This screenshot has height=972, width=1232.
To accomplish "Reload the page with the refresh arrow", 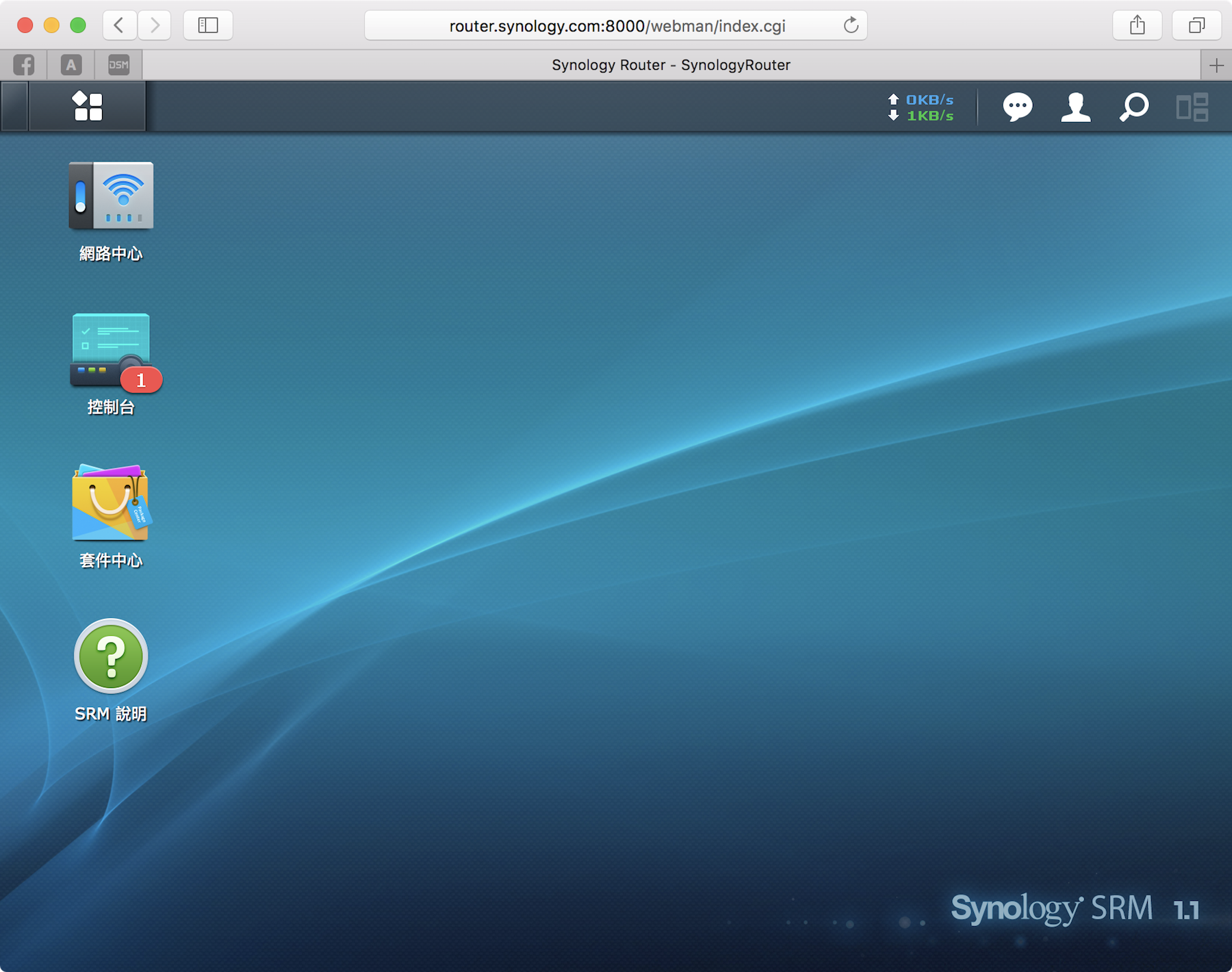I will click(851, 26).
